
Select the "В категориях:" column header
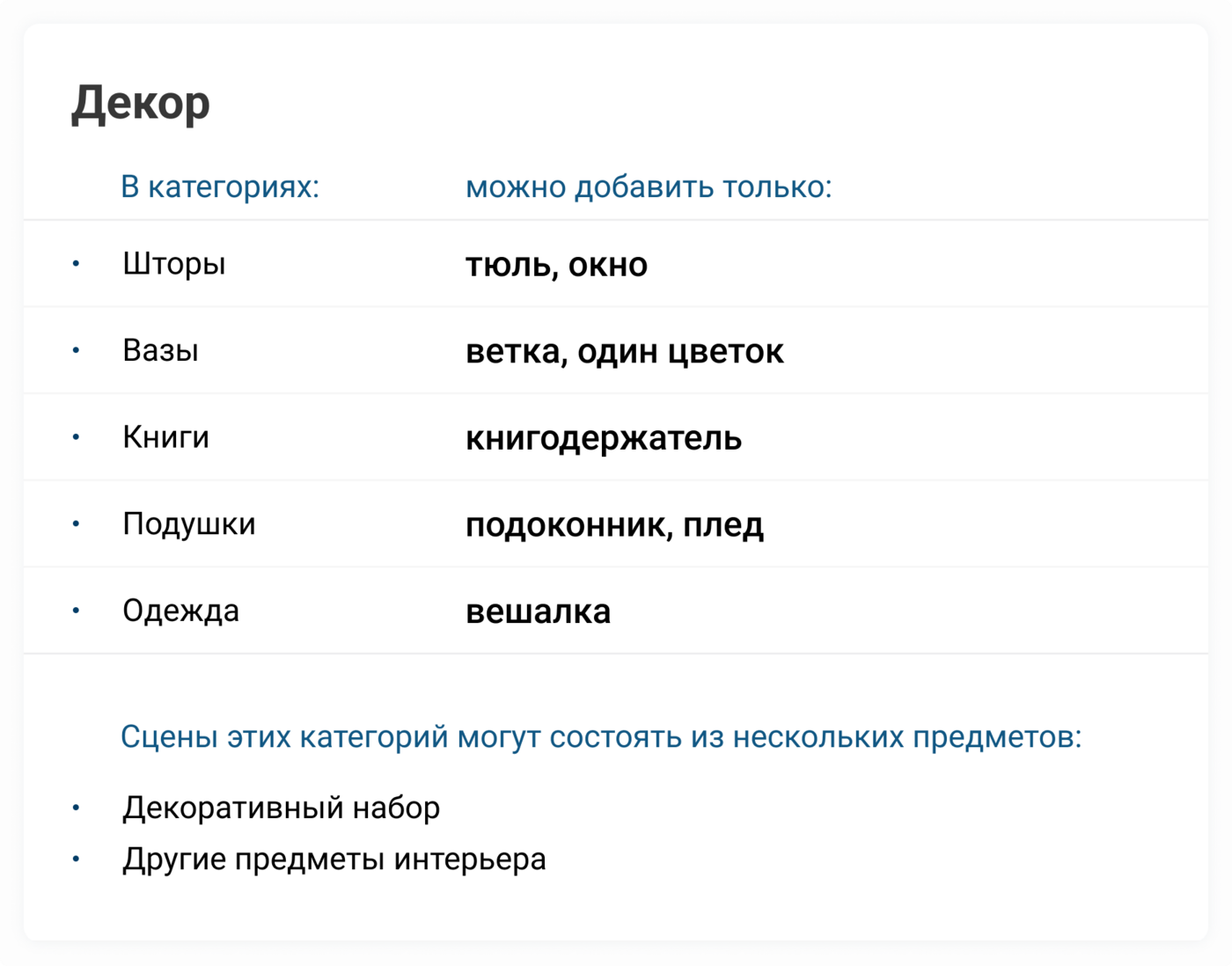tap(220, 187)
